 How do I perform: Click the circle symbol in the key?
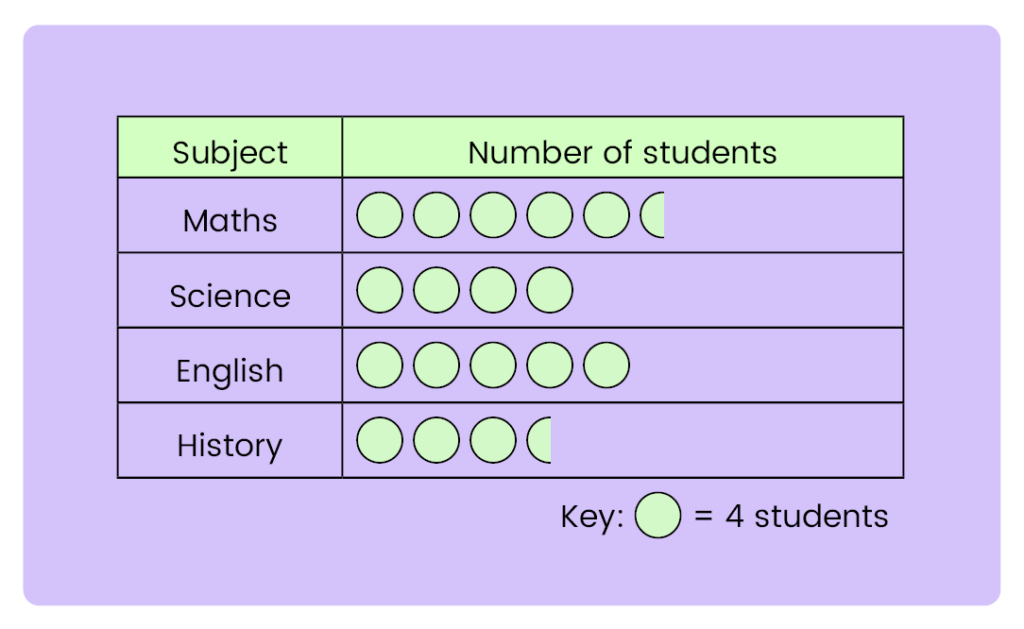pyautogui.click(x=657, y=517)
